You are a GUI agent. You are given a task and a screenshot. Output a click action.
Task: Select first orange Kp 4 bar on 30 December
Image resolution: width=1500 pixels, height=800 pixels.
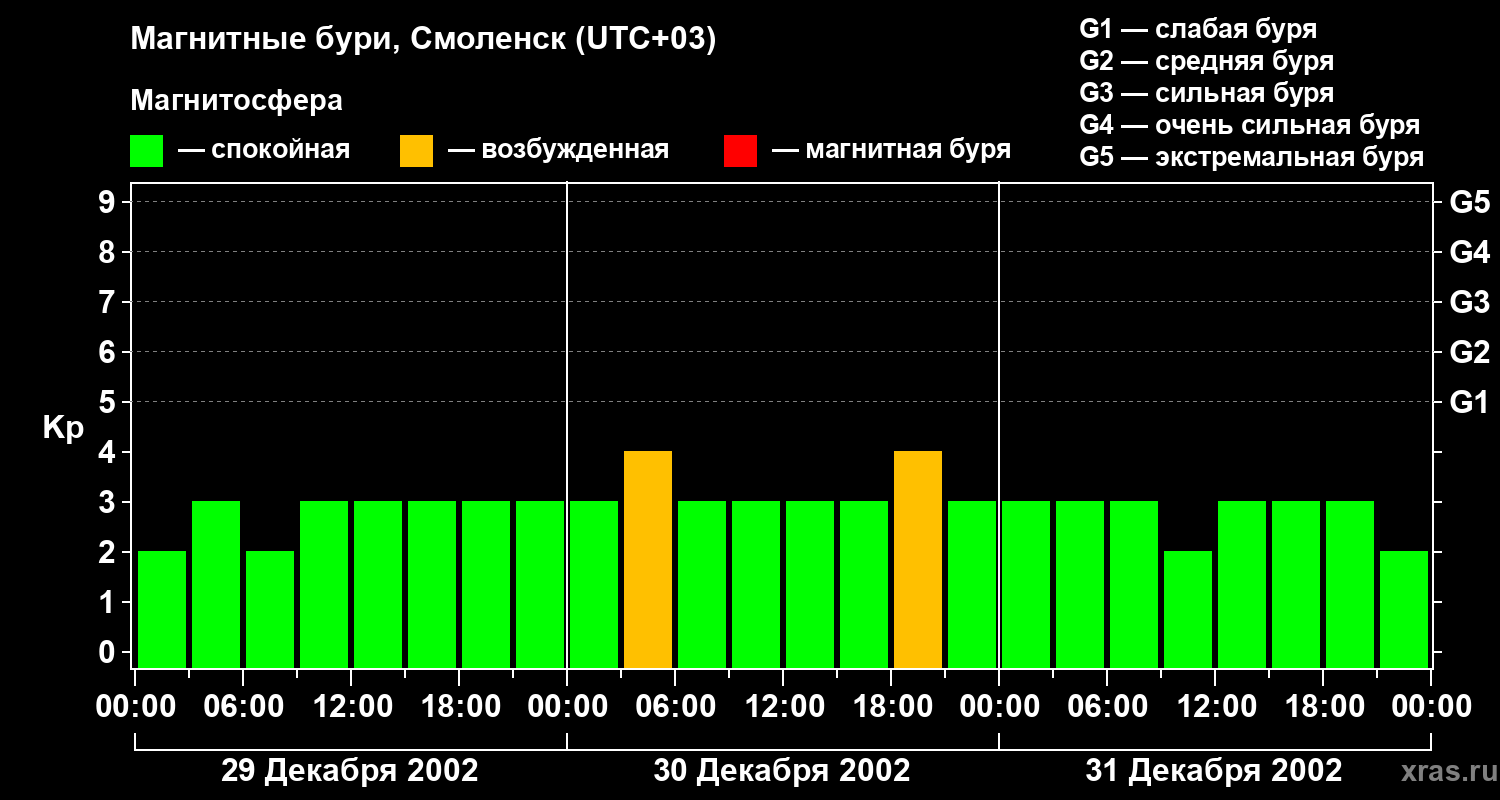[x=648, y=560]
